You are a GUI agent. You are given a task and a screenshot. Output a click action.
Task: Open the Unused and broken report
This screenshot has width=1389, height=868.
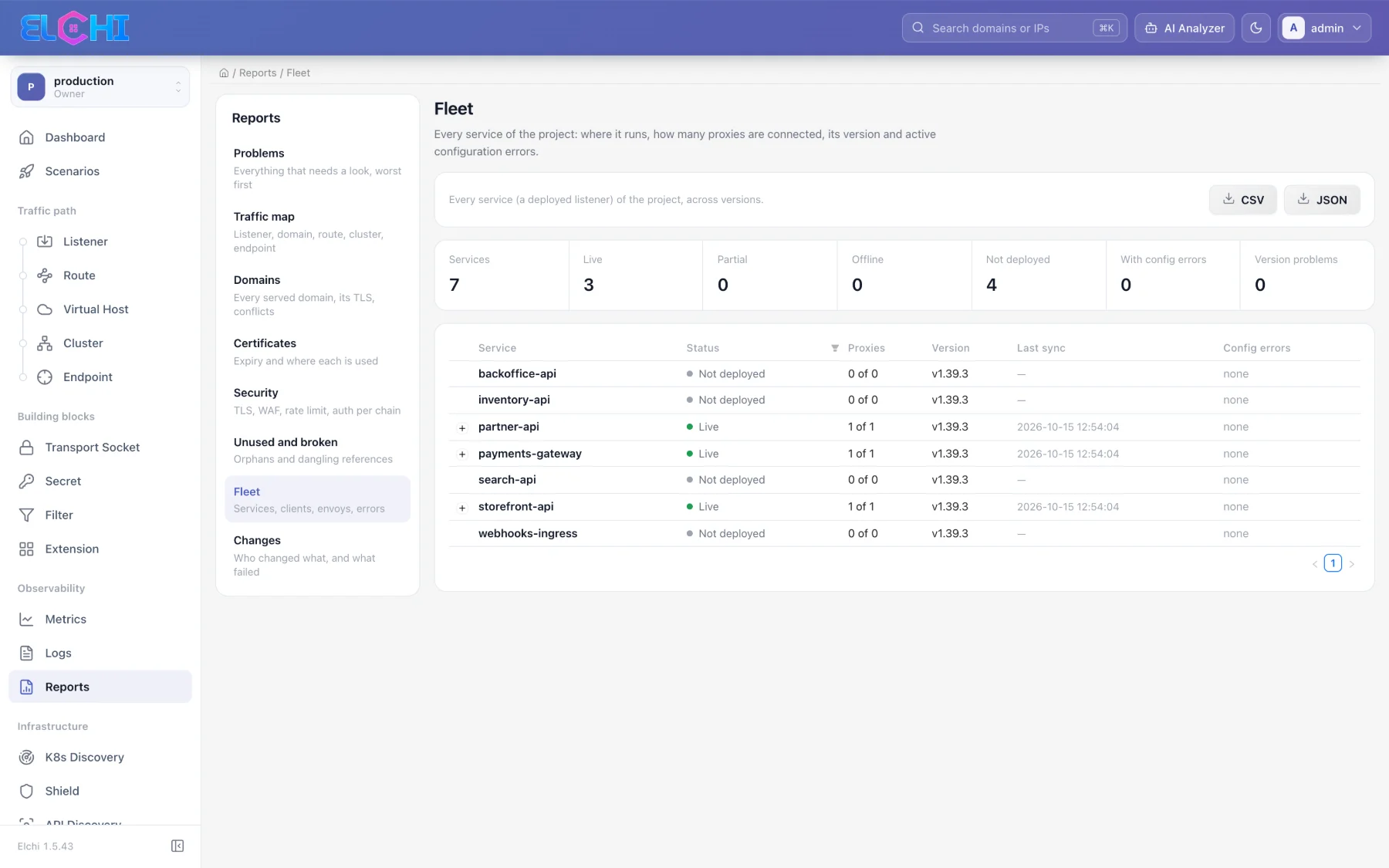pos(317,450)
